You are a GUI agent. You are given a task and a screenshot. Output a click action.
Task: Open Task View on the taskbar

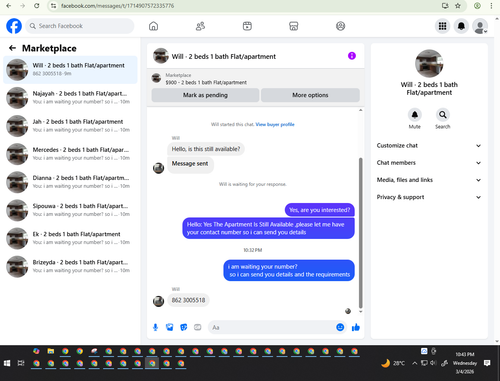tap(21, 363)
